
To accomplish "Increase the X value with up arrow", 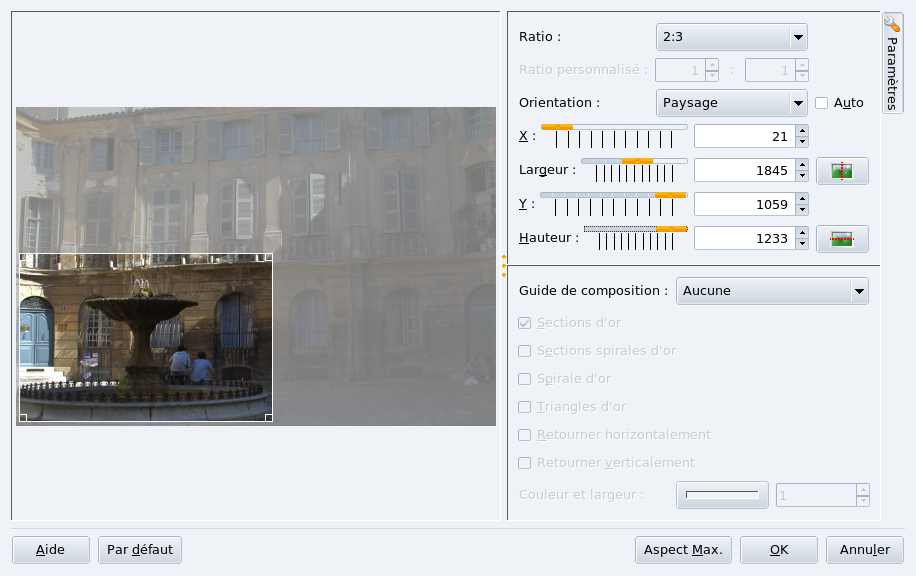I will pos(802,130).
